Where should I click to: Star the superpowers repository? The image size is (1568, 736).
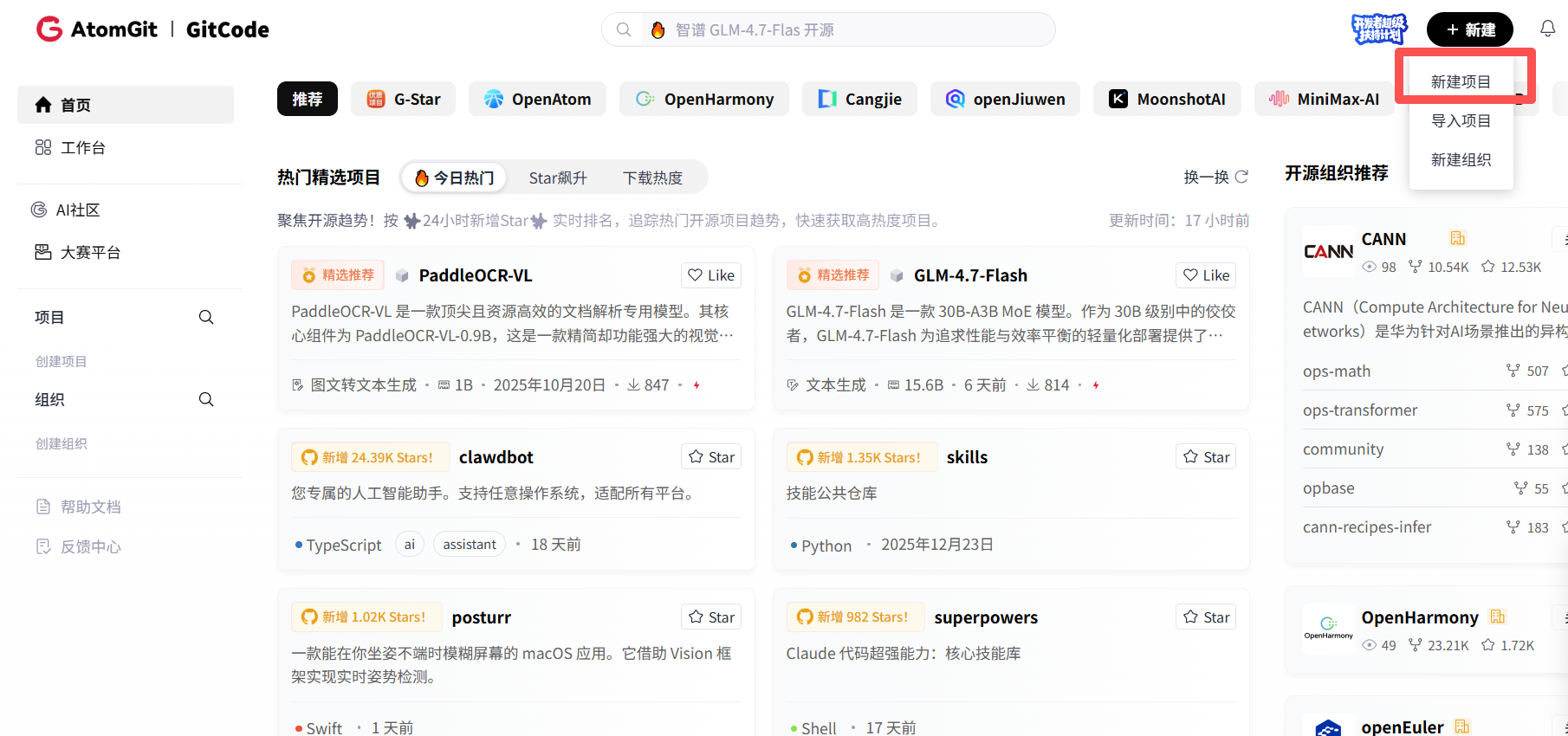pos(1206,617)
